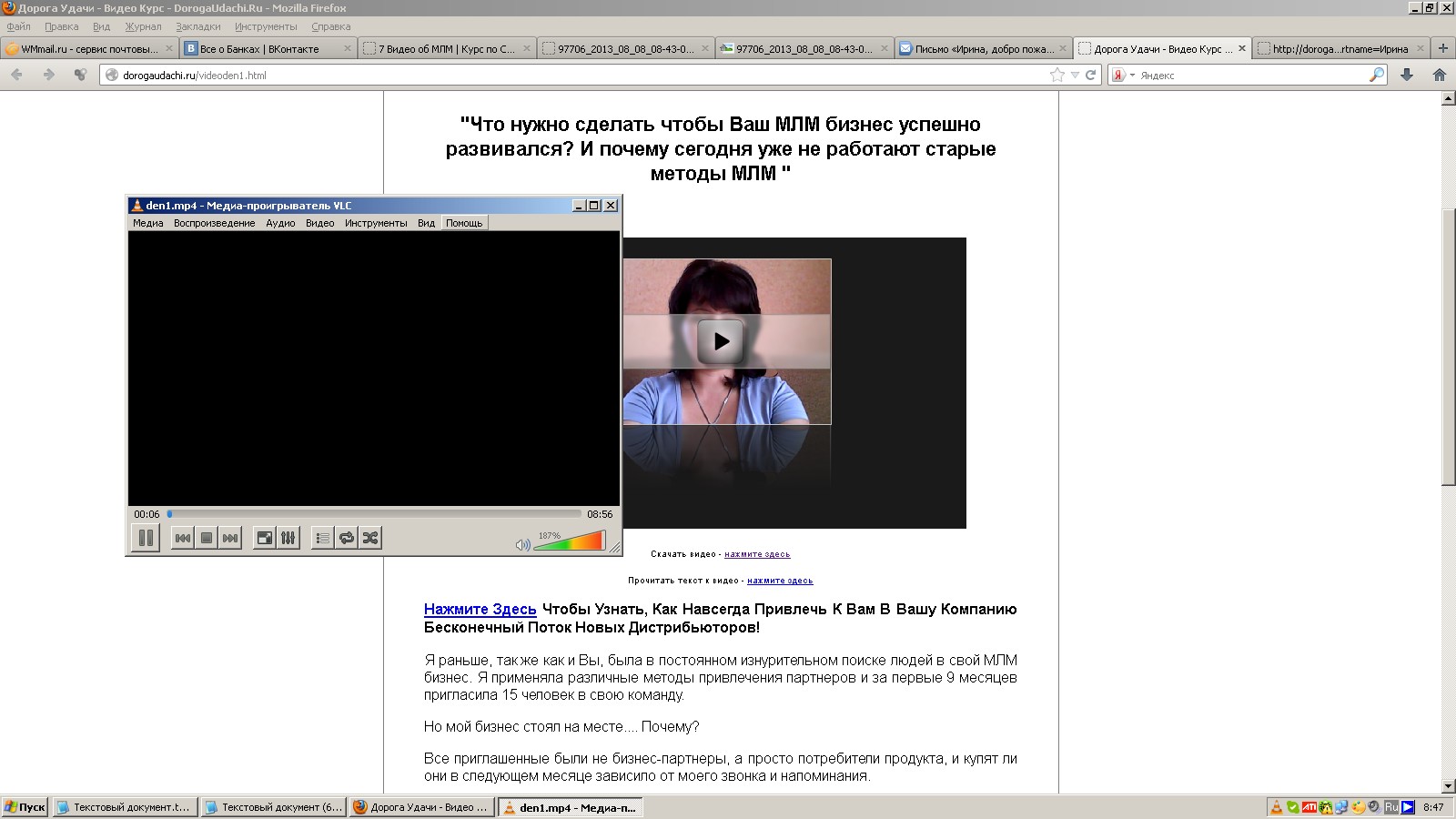Jump to previous track in VLC
Image resolution: width=1456 pixels, height=819 pixels.
[183, 538]
